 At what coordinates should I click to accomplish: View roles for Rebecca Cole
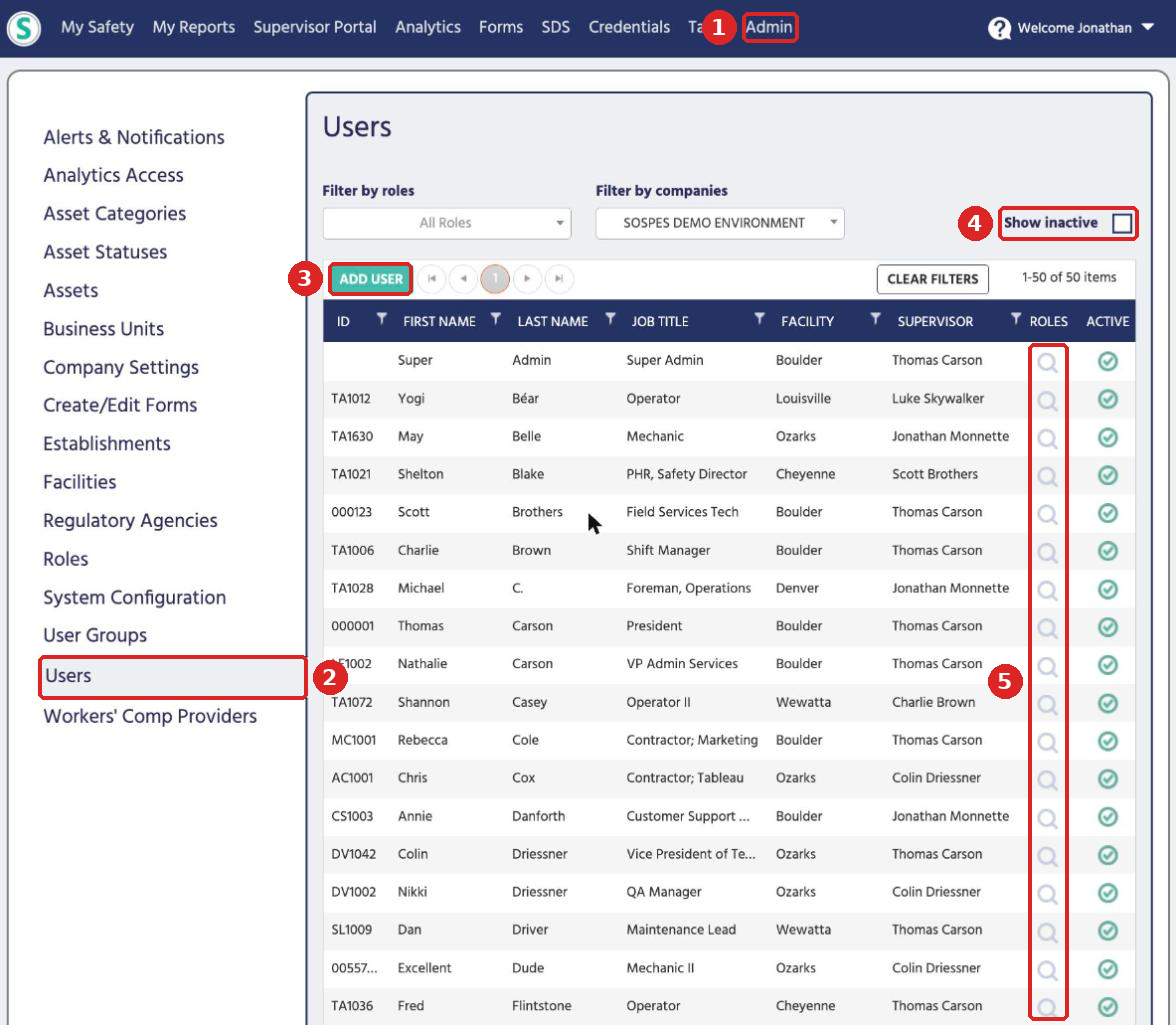(1048, 742)
